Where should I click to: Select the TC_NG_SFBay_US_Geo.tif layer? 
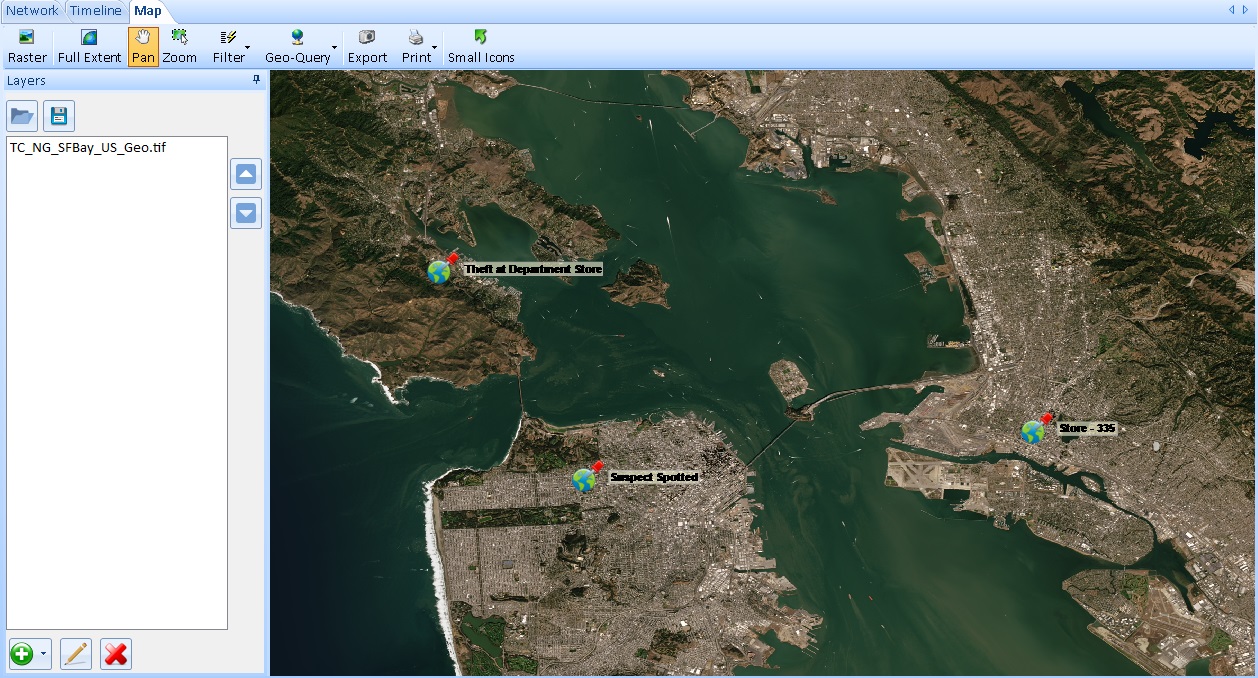tap(89, 147)
